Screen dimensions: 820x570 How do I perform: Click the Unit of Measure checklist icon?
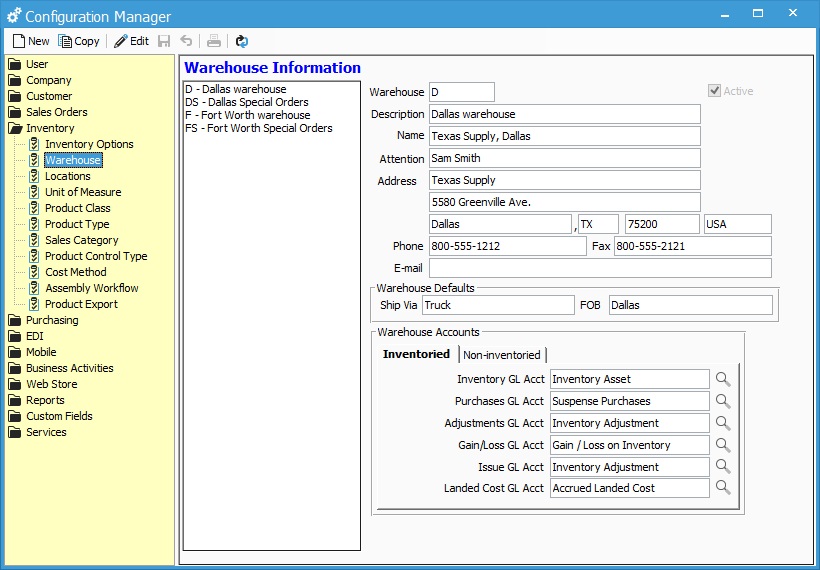point(34,192)
